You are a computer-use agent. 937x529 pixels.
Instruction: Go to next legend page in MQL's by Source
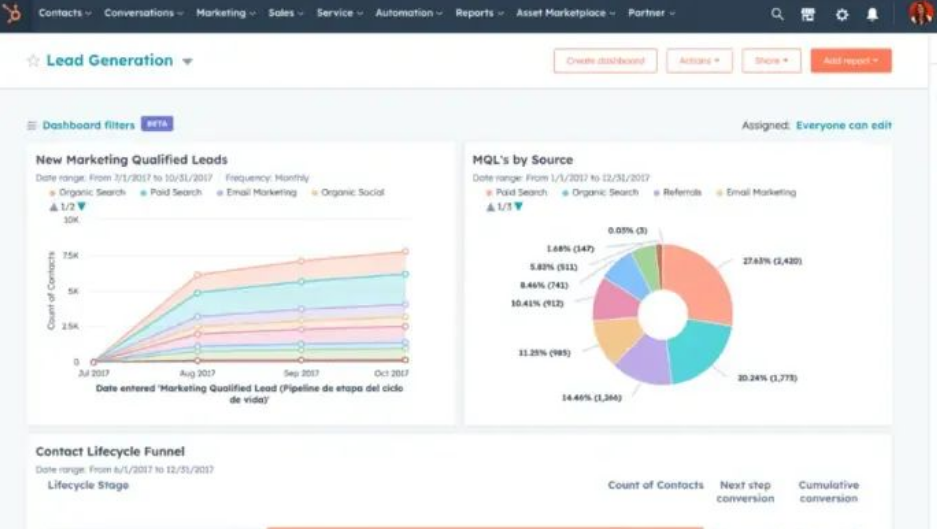coord(518,207)
